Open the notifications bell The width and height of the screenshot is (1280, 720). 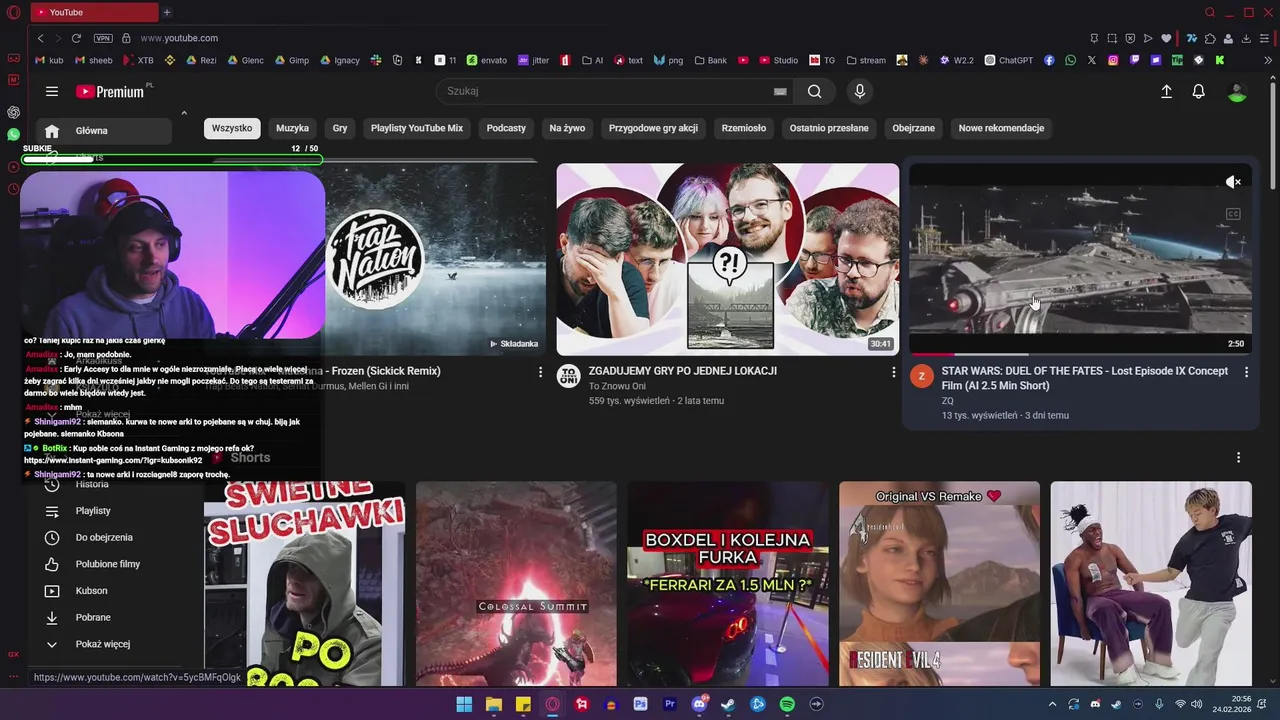(1198, 91)
